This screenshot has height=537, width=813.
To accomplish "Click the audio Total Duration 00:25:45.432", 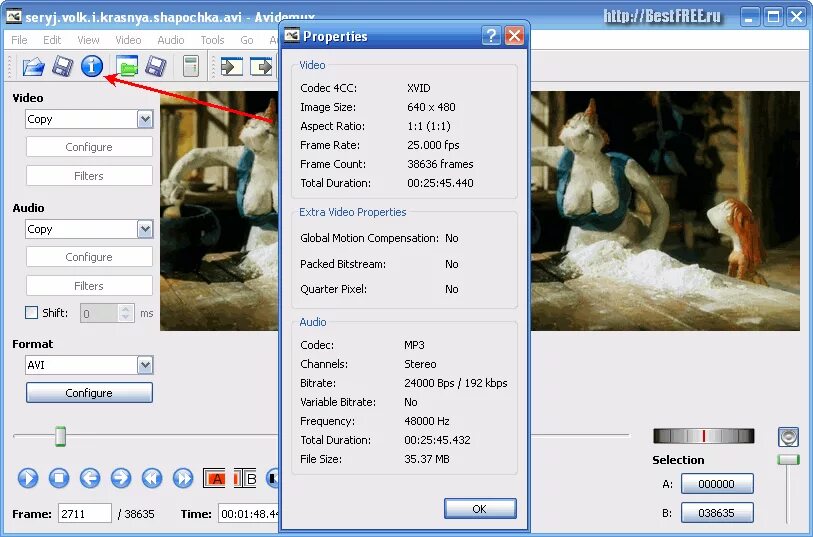I will tap(438, 440).
